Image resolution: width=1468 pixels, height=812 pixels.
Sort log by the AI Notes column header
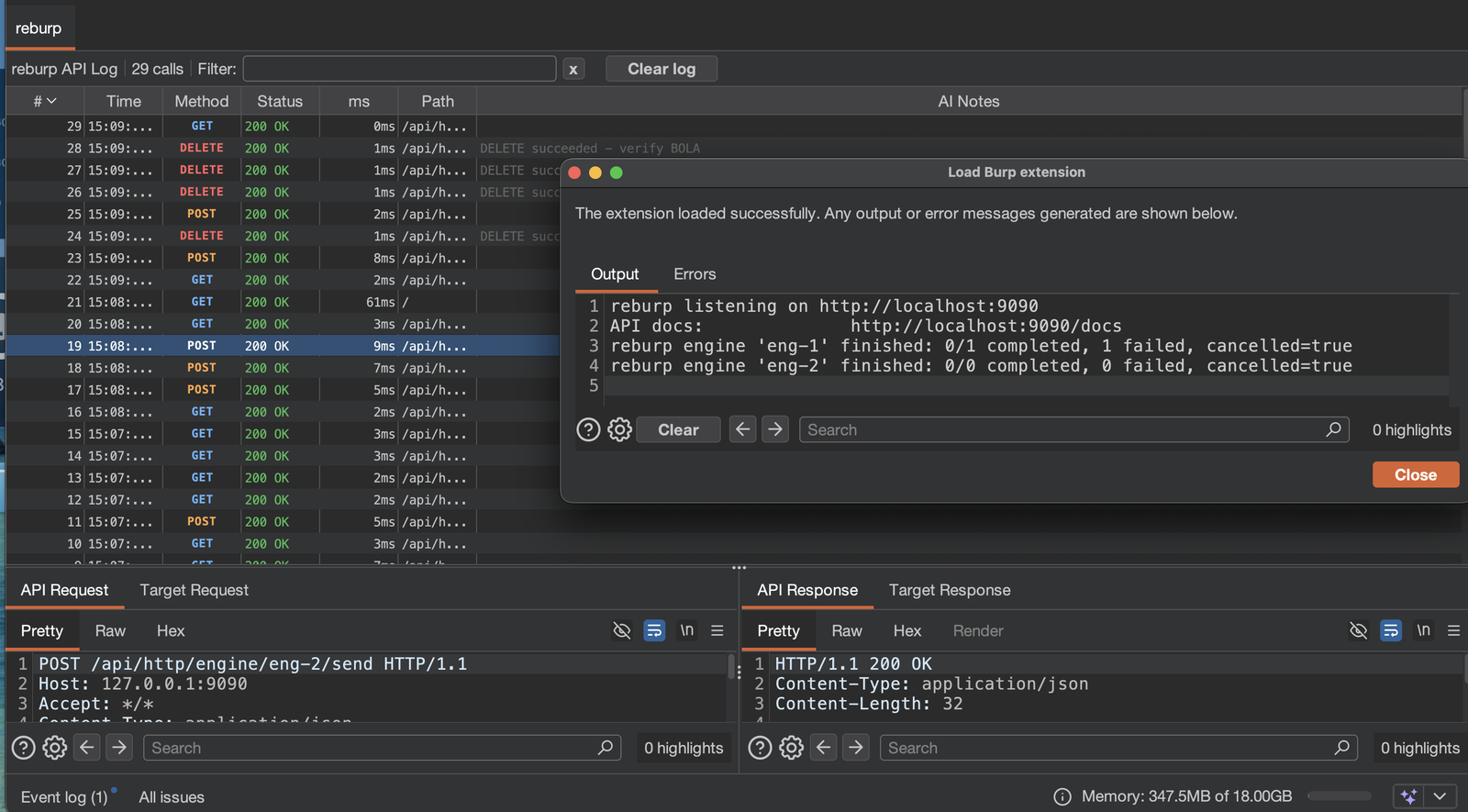click(969, 101)
